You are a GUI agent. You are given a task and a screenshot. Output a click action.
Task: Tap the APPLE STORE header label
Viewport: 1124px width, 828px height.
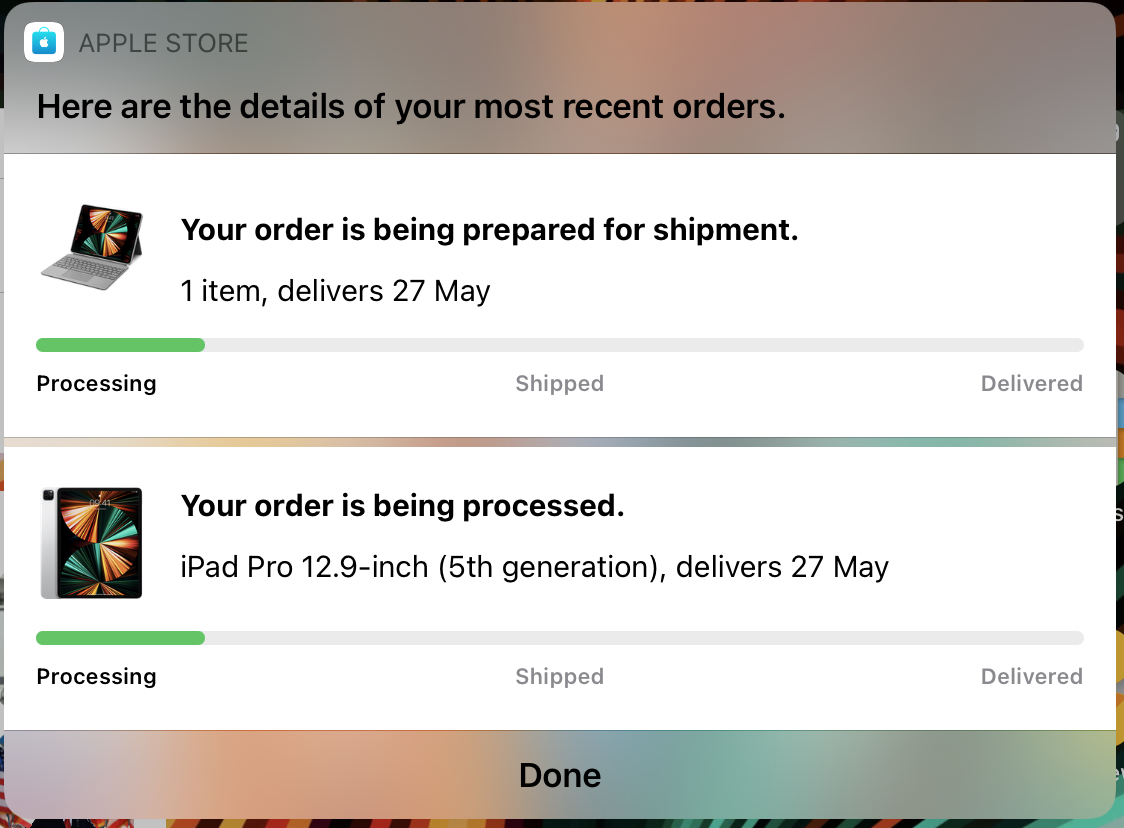[163, 44]
